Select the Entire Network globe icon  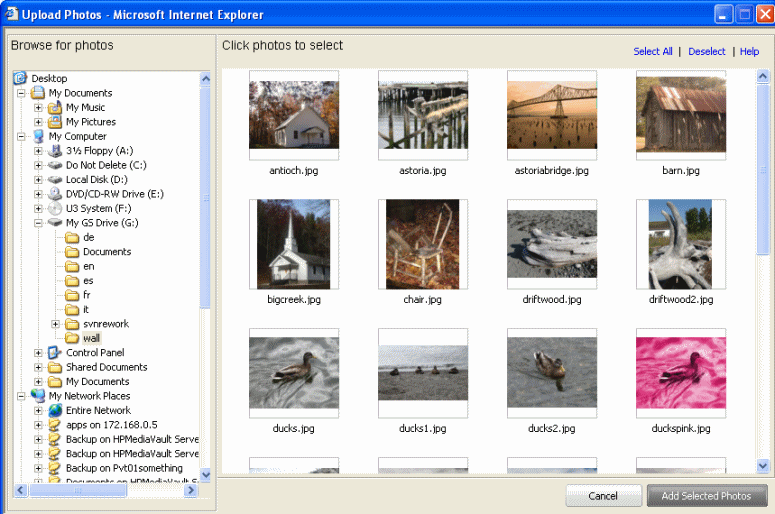tap(55, 410)
